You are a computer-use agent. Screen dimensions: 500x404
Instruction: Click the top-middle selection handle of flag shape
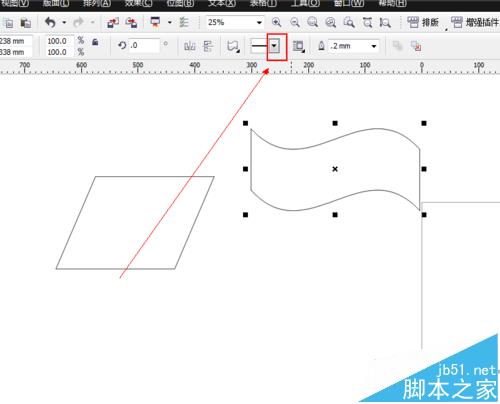click(x=335, y=123)
